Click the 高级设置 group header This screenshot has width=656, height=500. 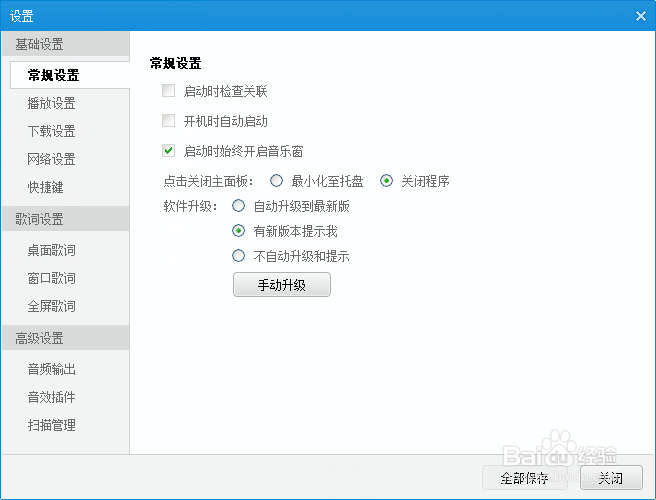[66, 338]
